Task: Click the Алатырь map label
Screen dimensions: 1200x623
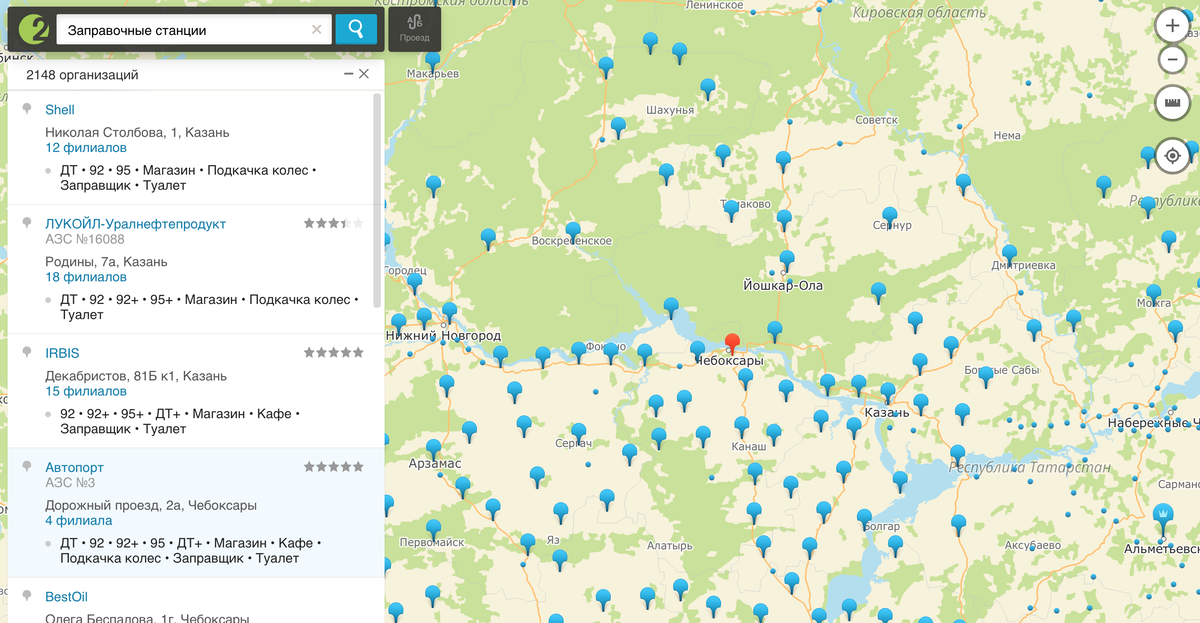Action: 669,546
